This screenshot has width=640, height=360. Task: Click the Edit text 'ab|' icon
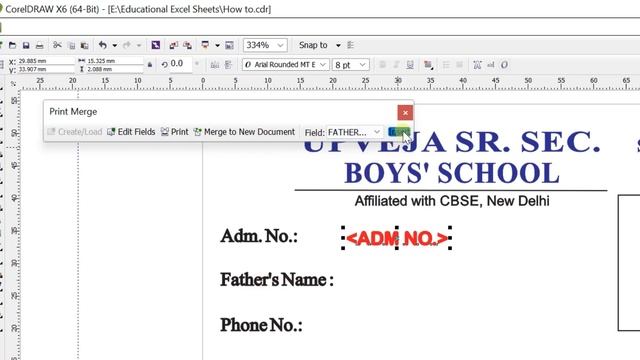[491, 65]
